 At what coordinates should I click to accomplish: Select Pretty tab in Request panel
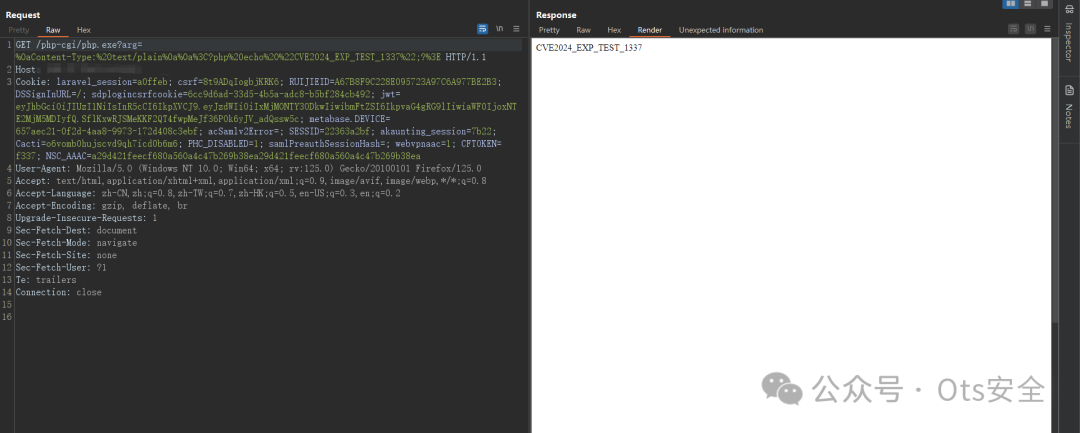19,30
